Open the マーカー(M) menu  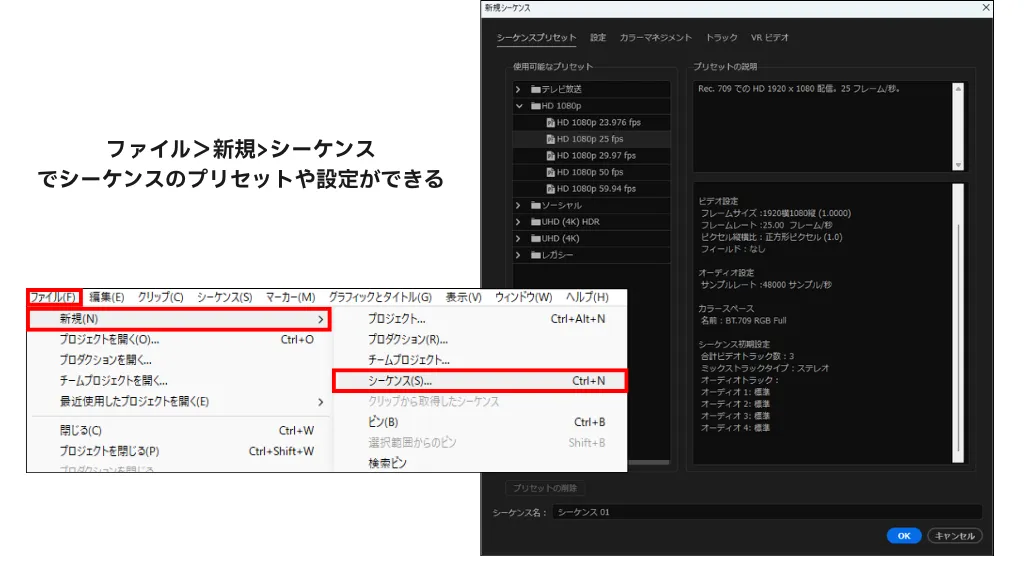pos(291,297)
